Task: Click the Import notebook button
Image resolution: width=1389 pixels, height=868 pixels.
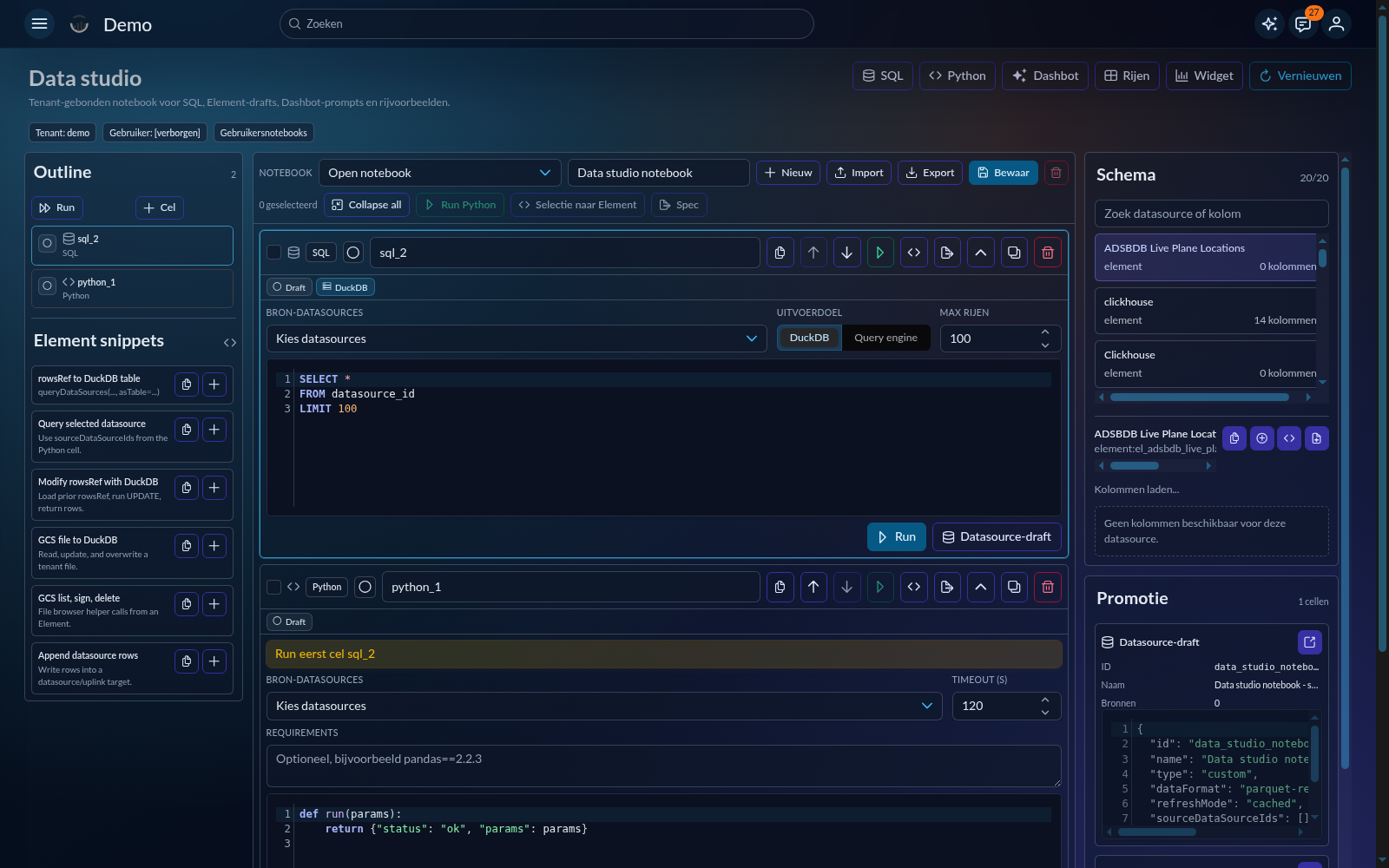Action: (x=859, y=173)
